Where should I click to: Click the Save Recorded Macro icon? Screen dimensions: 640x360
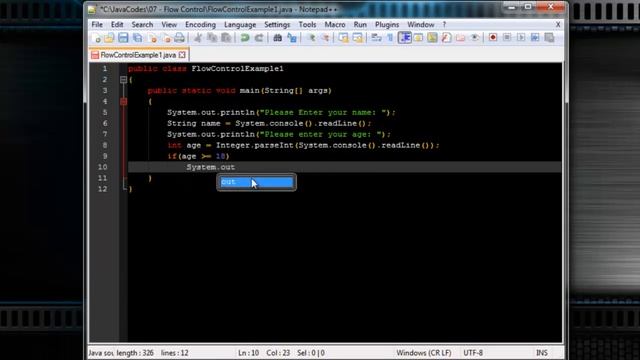pyautogui.click(x=549, y=38)
